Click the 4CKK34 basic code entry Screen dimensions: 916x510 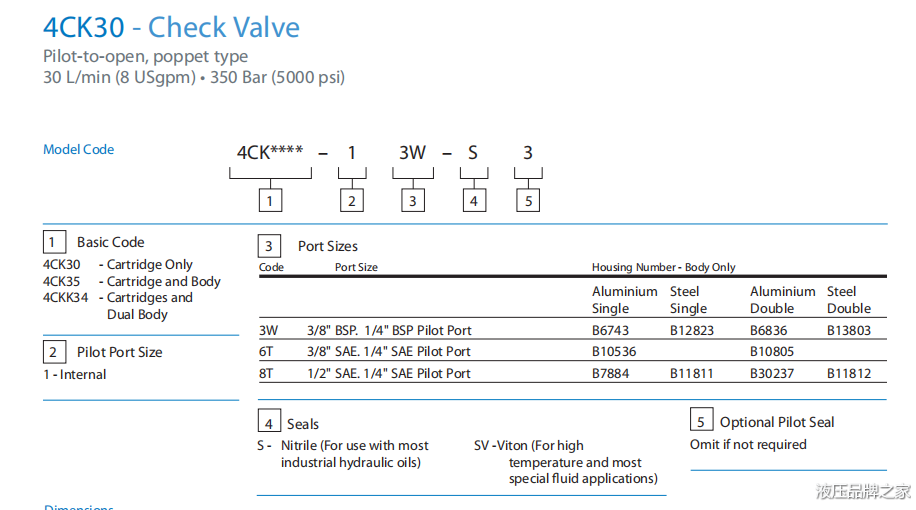(x=66, y=298)
